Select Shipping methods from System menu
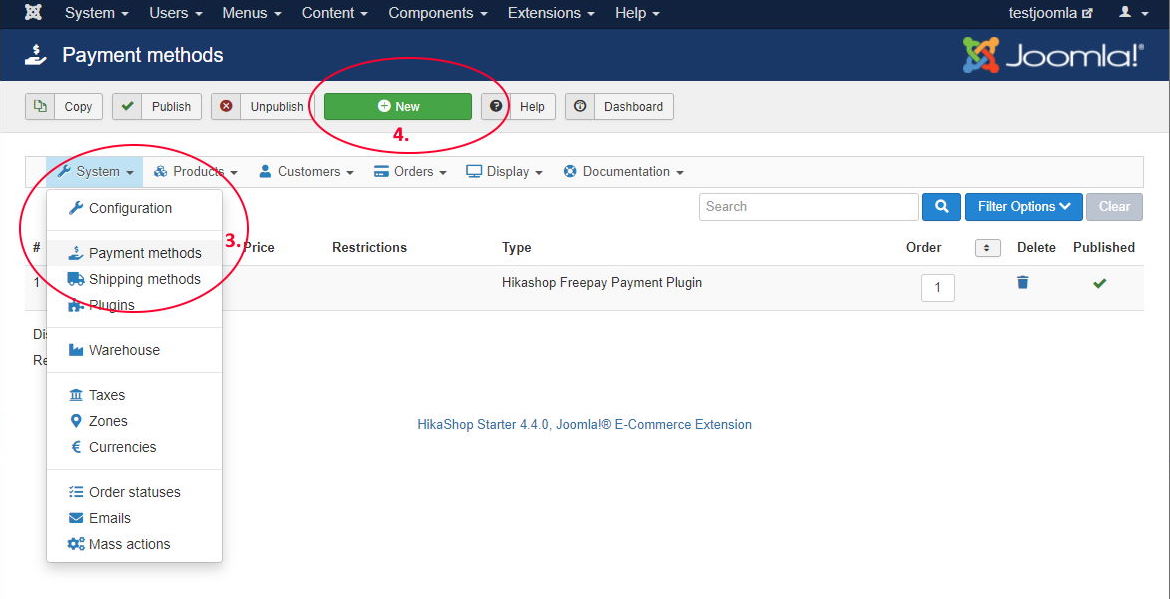Screen dimensions: 1170x599 pos(144,279)
